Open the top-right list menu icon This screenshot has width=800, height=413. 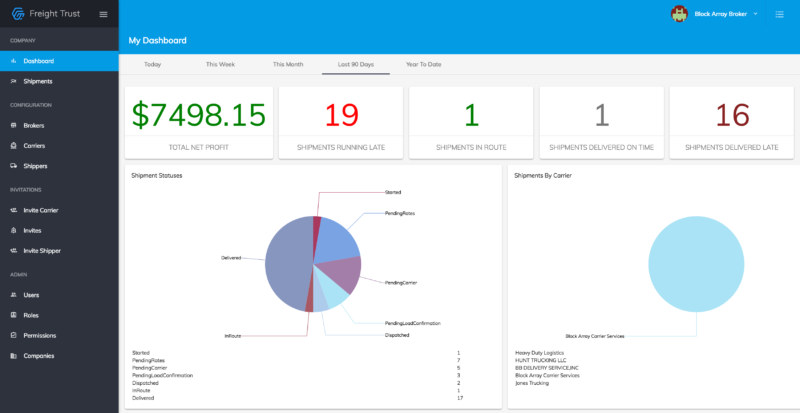(780, 14)
